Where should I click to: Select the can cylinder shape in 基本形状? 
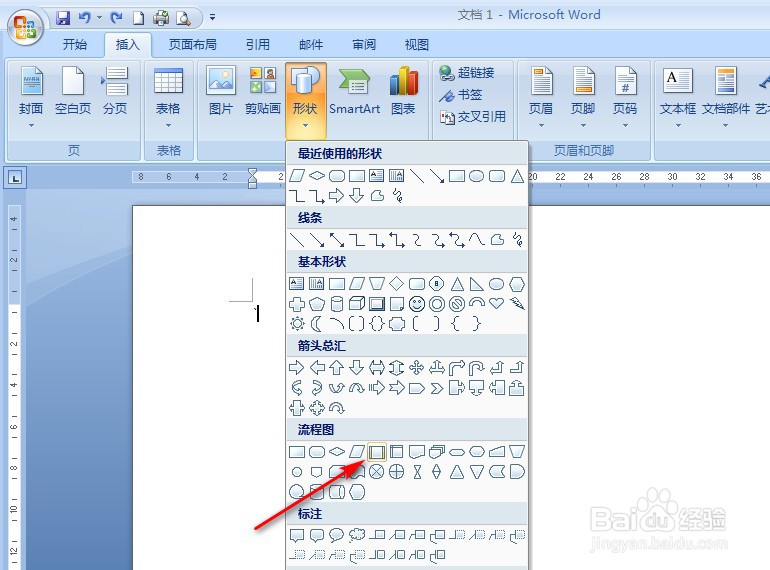coord(337,304)
